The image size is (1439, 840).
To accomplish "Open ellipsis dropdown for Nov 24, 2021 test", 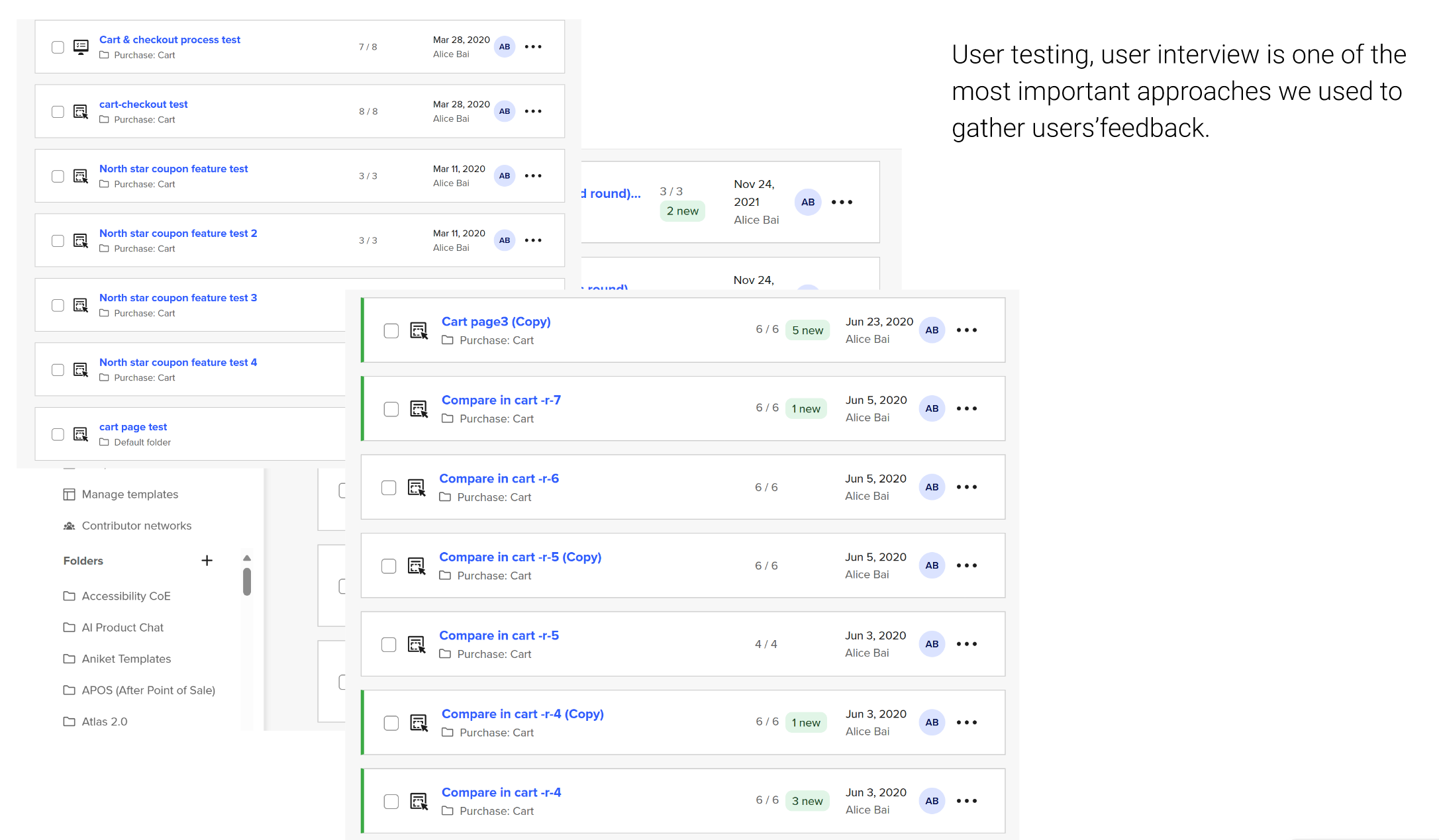I will 842,202.
